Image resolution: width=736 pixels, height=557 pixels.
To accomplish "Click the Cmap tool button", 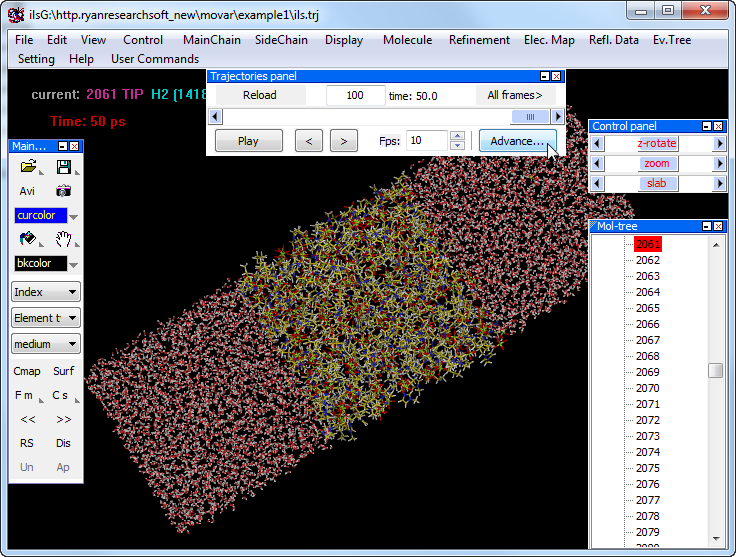I will (x=27, y=371).
